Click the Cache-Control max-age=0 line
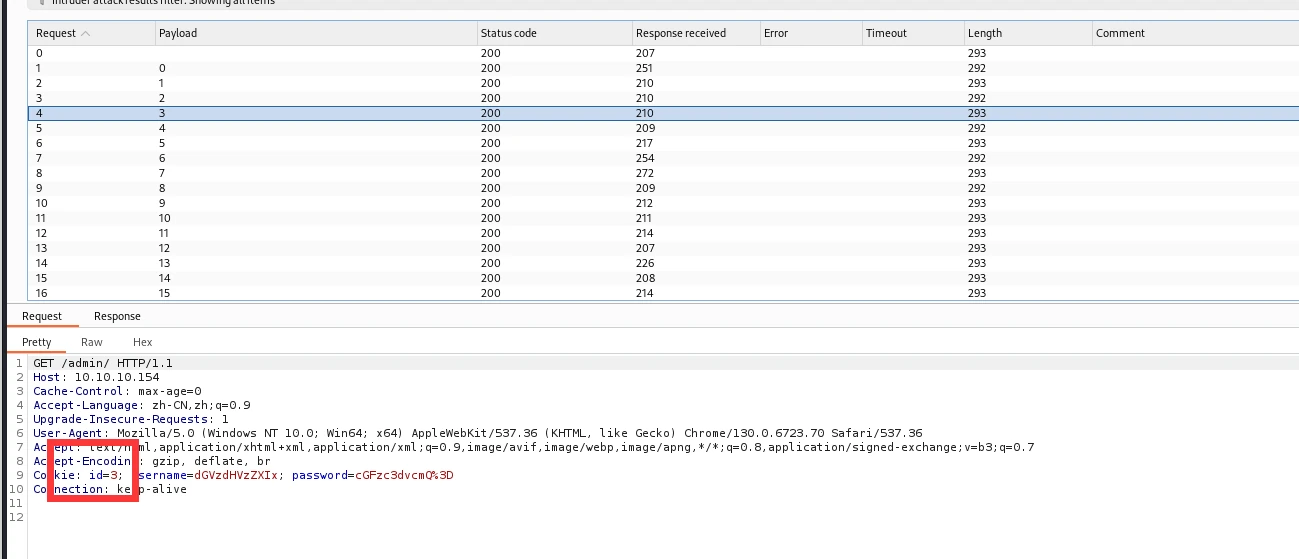This screenshot has height=559, width=1299. 117,391
